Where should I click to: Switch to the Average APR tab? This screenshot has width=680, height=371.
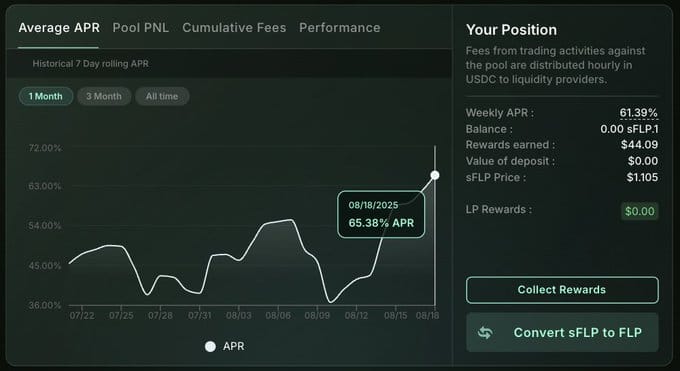pos(59,28)
